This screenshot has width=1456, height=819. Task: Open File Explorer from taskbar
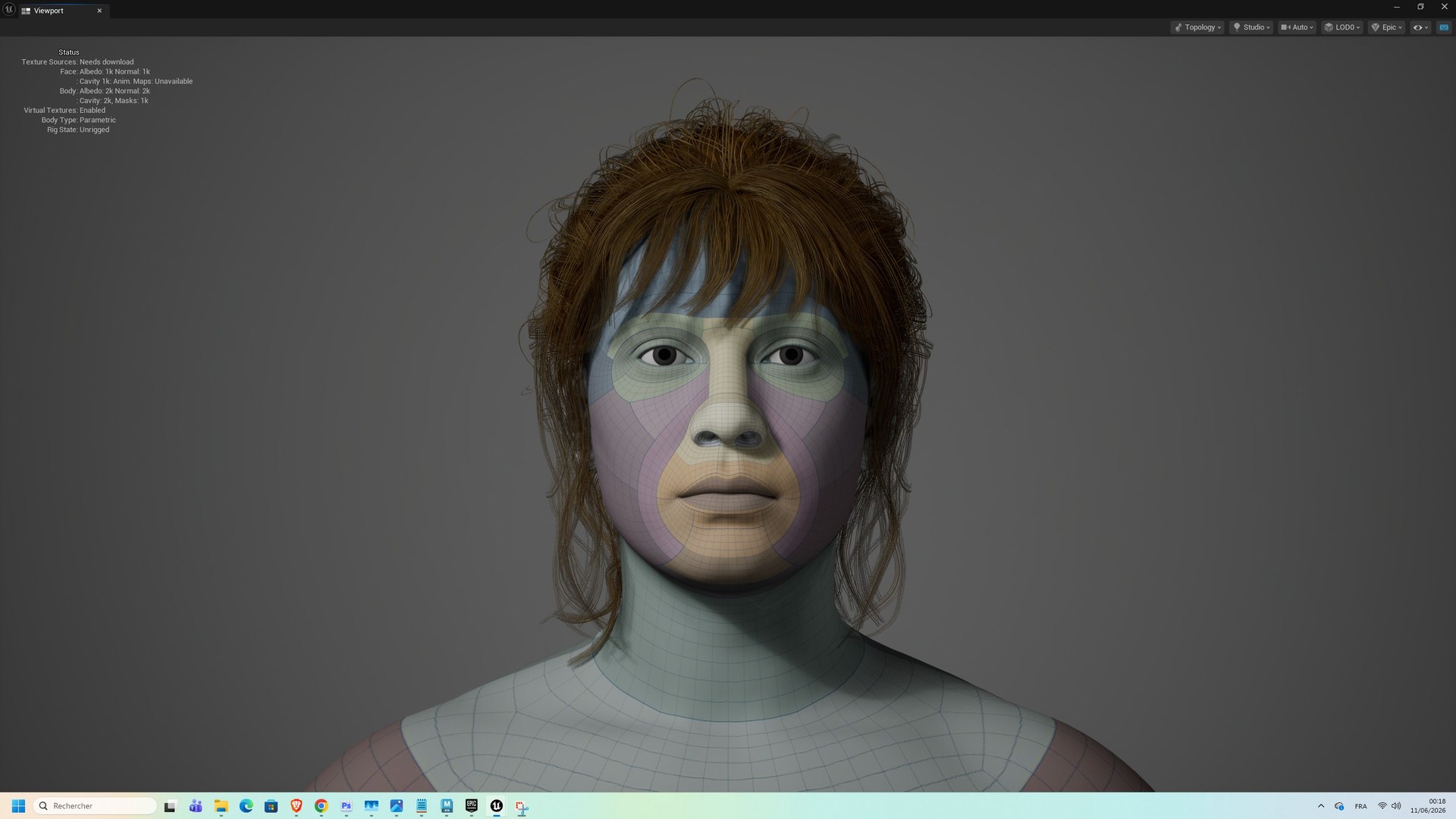click(x=221, y=806)
